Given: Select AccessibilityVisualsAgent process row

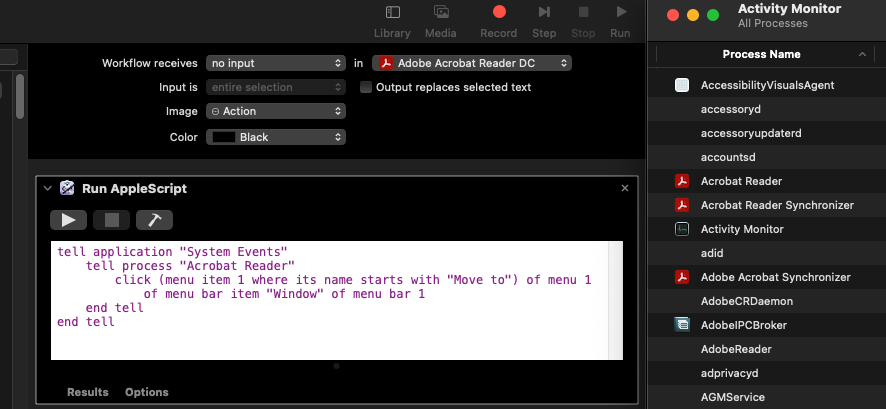Looking at the screenshot, I should [x=767, y=85].
